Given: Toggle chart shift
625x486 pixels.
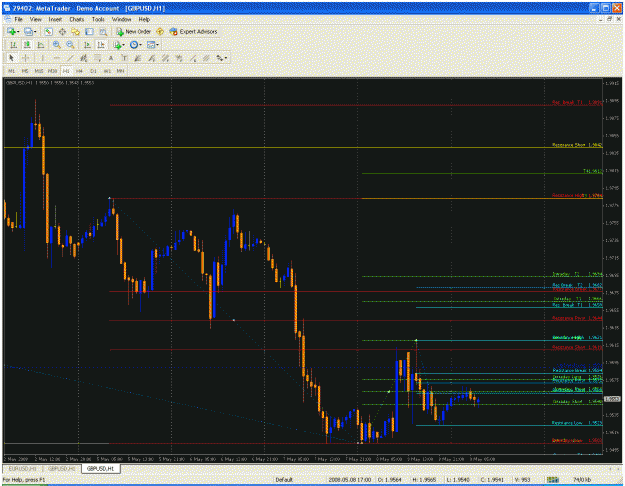Looking at the screenshot, I should (x=101, y=45).
